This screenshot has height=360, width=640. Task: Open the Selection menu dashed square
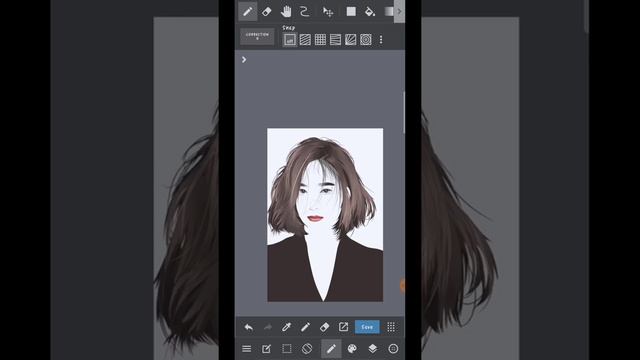coord(287,349)
